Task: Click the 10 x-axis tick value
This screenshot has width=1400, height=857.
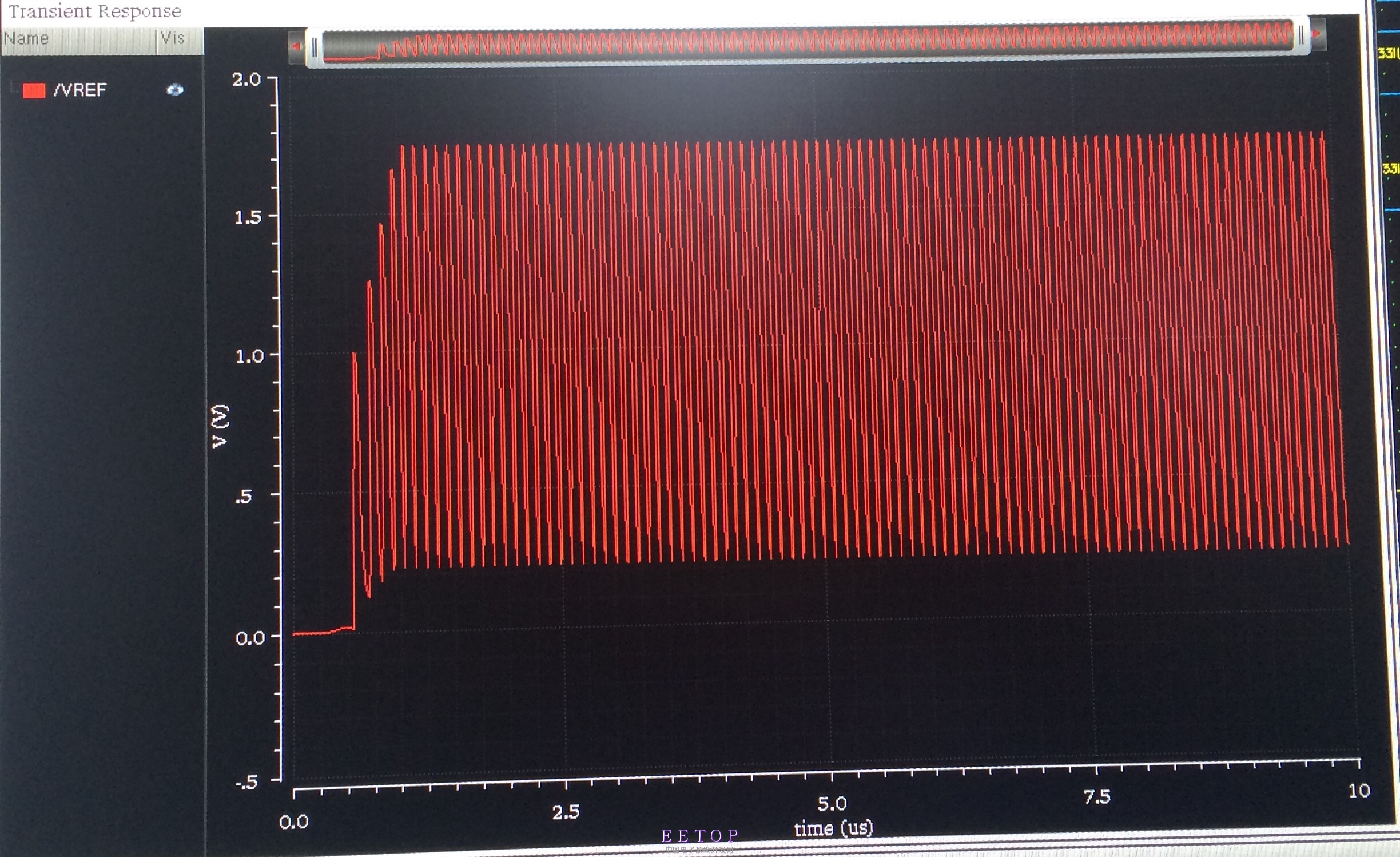Action: (x=1359, y=791)
